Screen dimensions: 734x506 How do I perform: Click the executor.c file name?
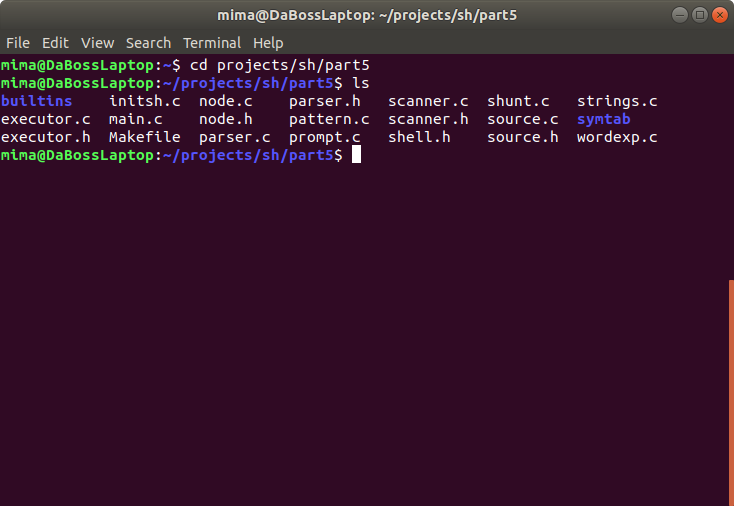click(x=45, y=119)
